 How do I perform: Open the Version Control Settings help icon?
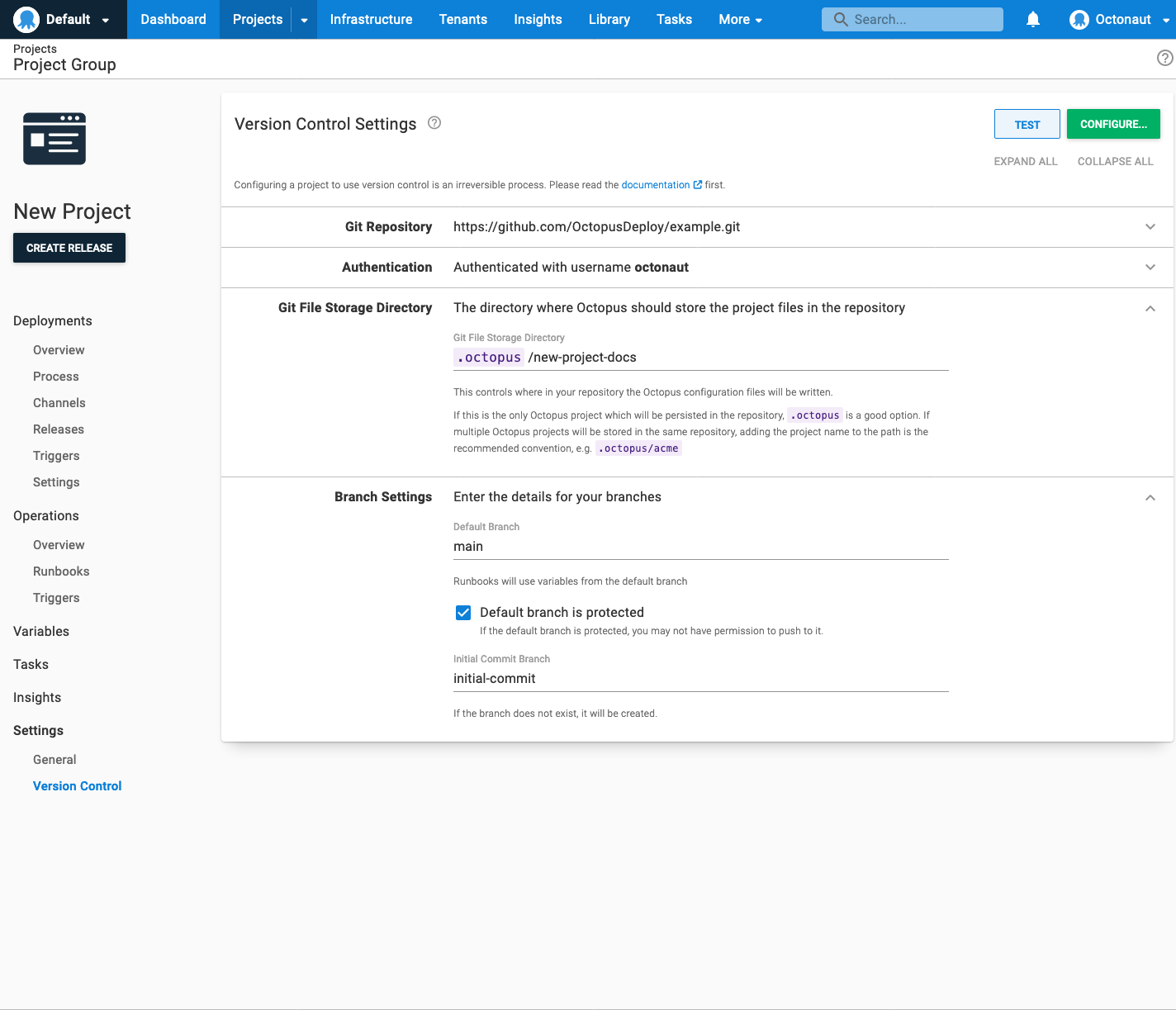point(434,122)
